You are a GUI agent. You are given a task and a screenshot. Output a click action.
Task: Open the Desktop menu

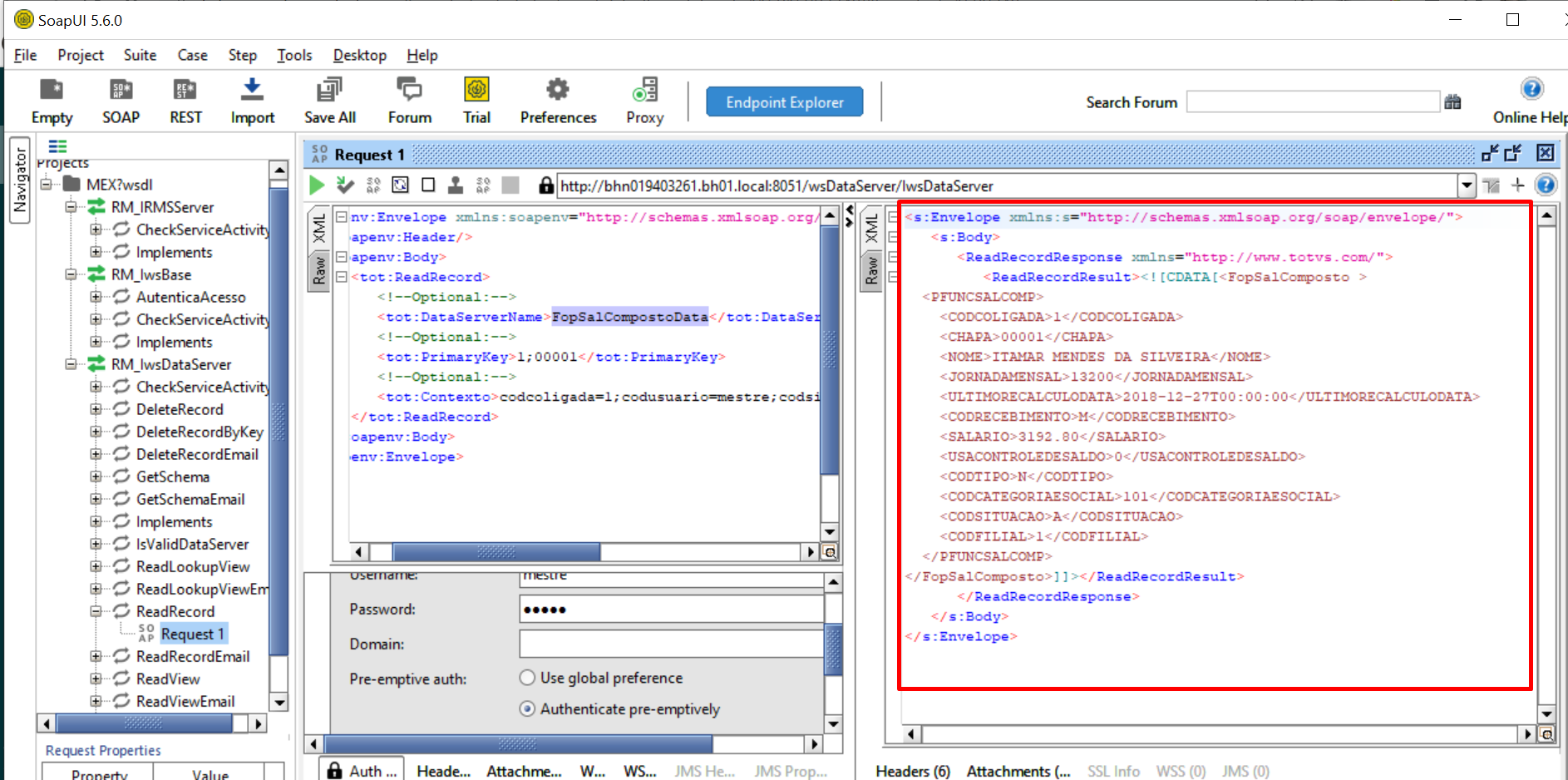[x=360, y=55]
